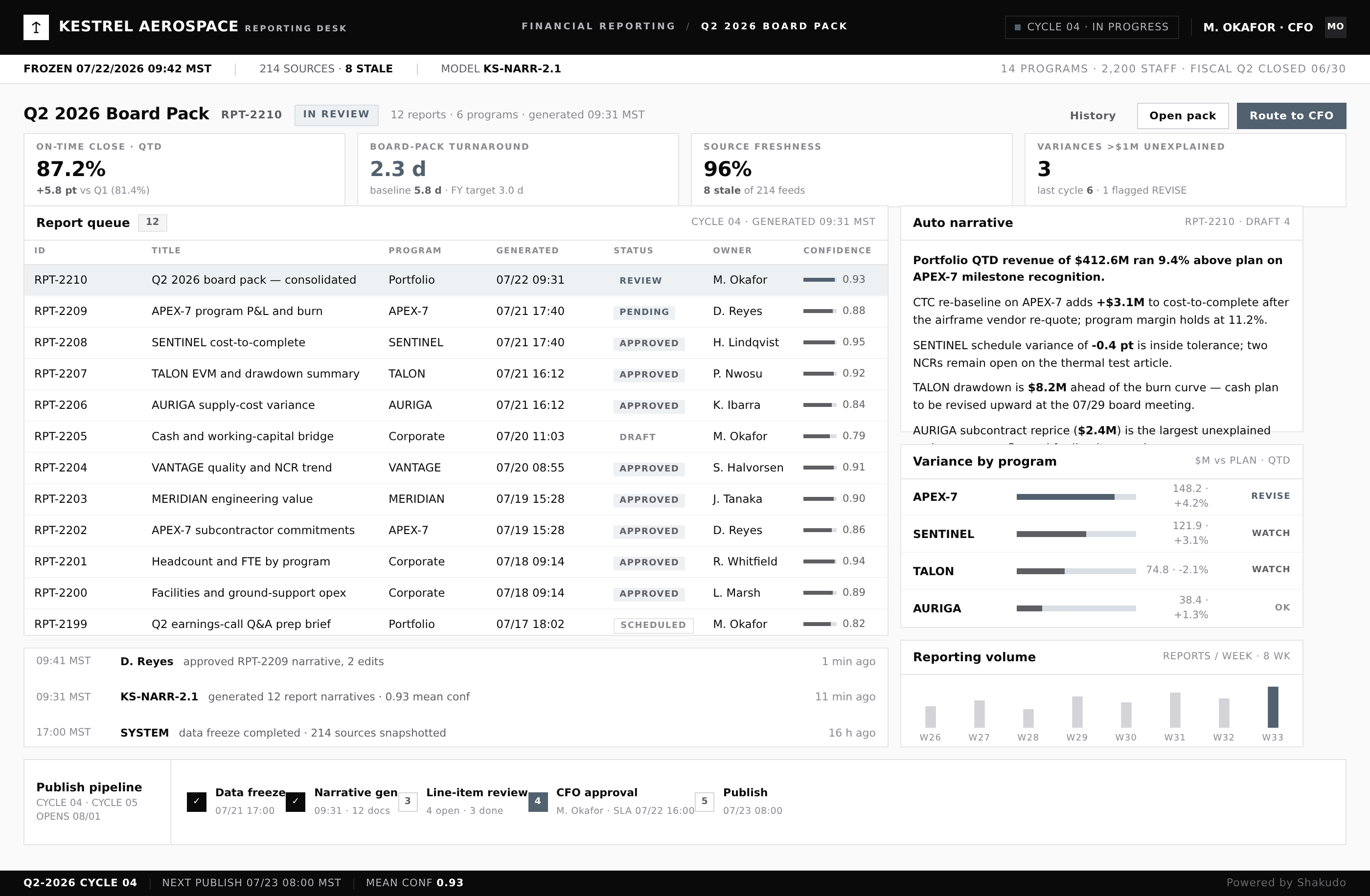Click the Kestrel Aerospace arrow logo icon
This screenshot has height=896, width=1370.
pyautogui.click(x=36, y=27)
